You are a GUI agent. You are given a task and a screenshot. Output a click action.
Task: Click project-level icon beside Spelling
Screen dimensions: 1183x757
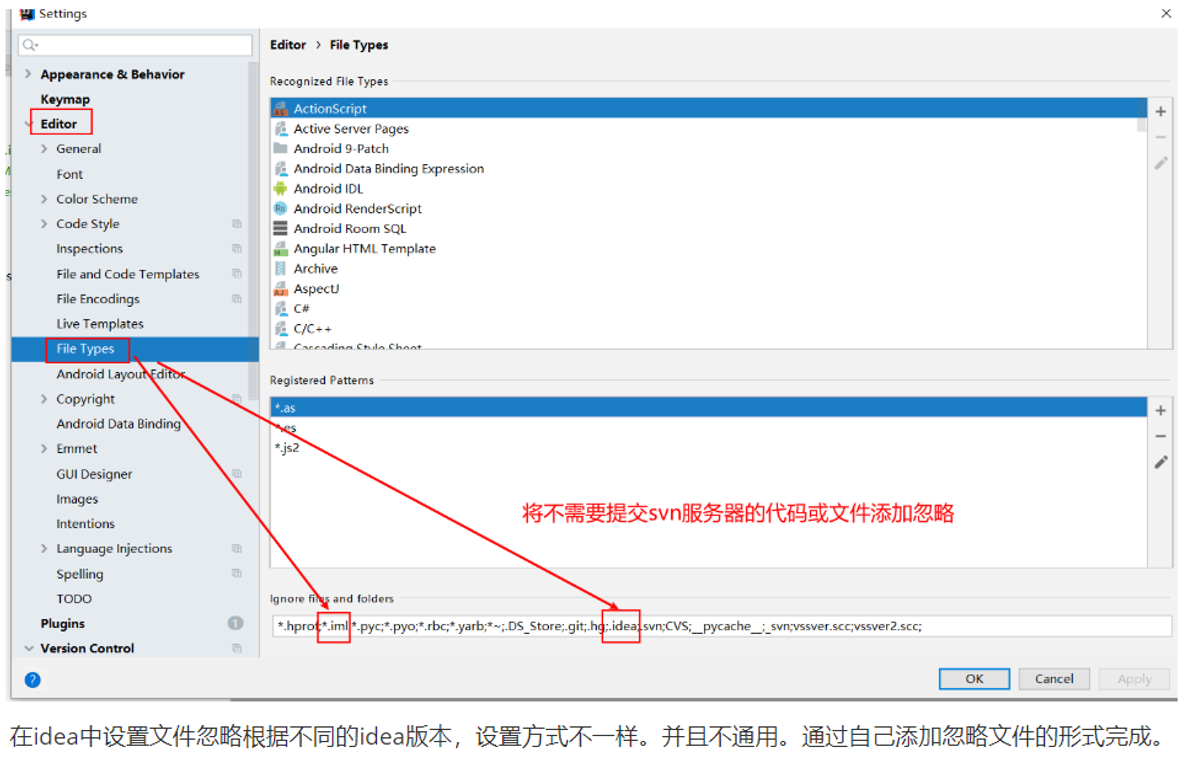237,574
